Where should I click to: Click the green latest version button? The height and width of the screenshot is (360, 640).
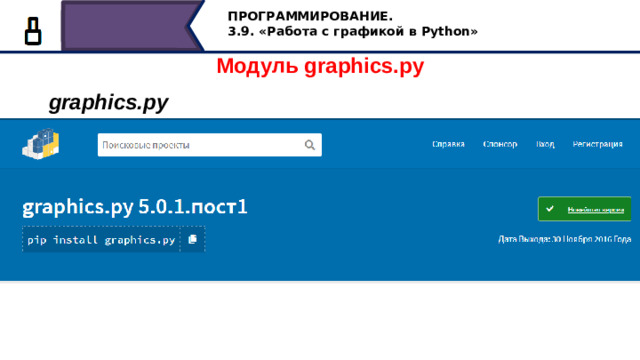click(584, 209)
